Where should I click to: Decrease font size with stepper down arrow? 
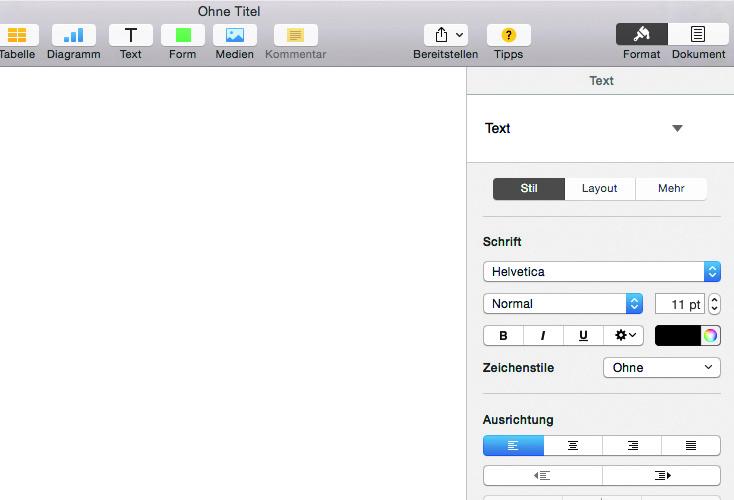pyautogui.click(x=714, y=309)
